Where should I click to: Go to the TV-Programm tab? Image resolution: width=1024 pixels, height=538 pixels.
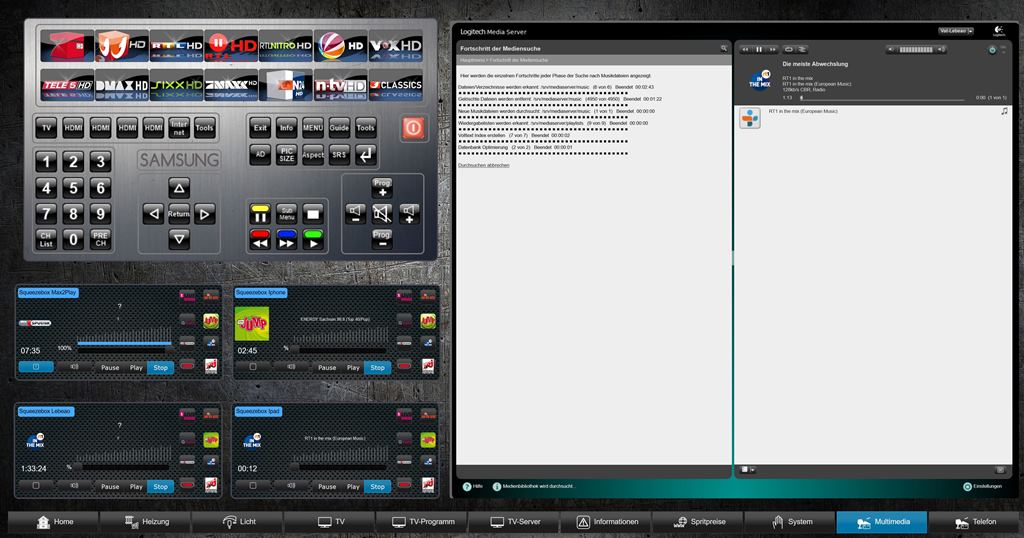pos(423,522)
